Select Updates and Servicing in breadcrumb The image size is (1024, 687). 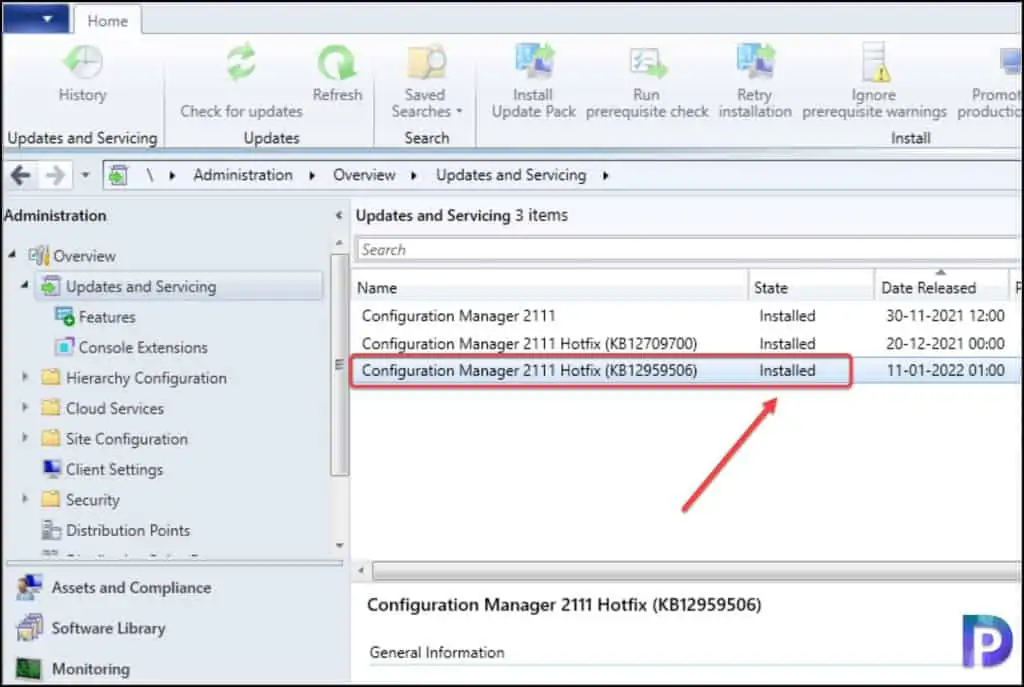511,175
